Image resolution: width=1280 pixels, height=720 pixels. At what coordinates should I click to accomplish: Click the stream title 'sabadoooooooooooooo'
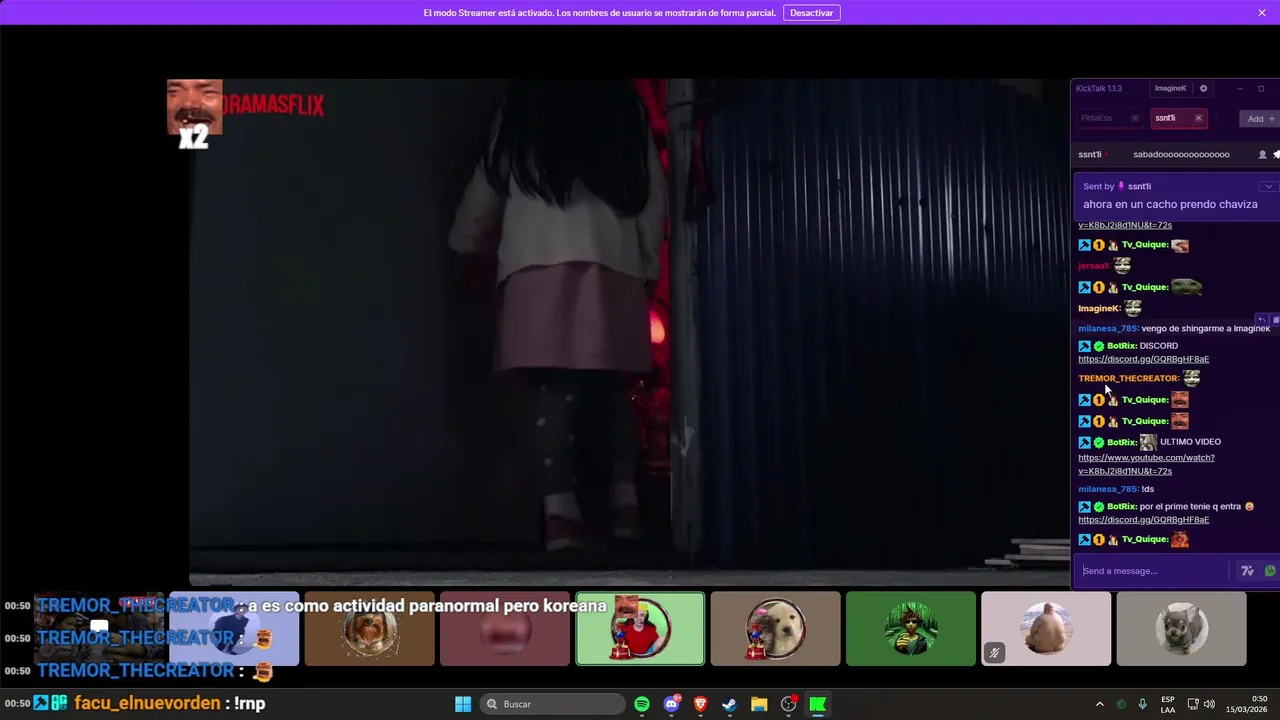[x=1181, y=155]
